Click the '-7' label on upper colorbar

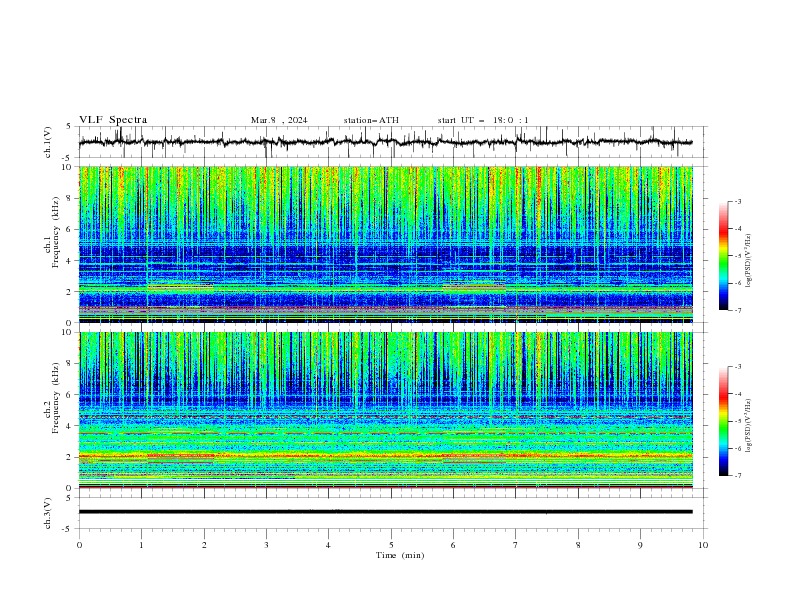tap(738, 310)
